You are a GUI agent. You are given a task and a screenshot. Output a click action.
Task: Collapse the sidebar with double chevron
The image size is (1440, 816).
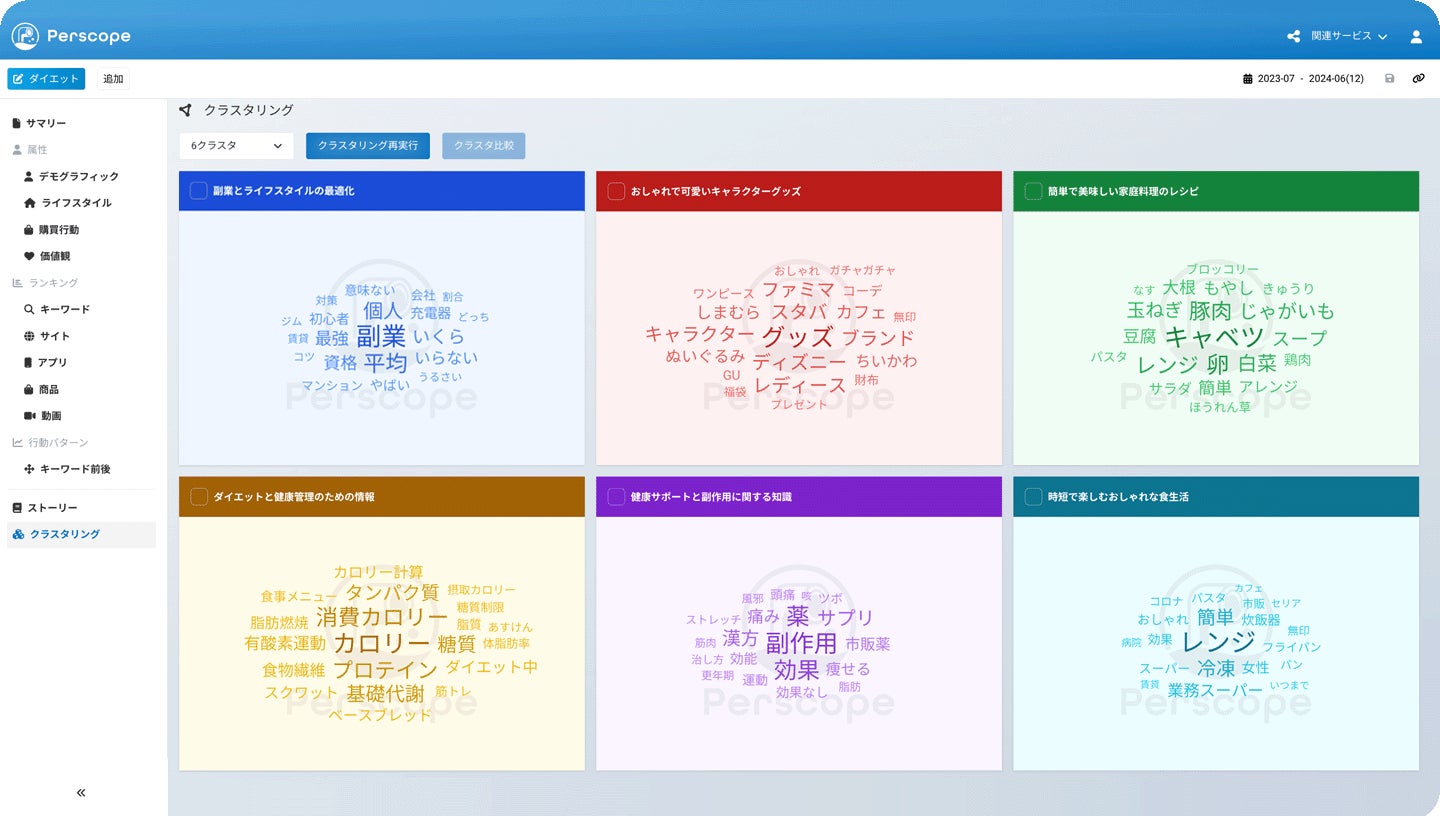click(x=81, y=793)
